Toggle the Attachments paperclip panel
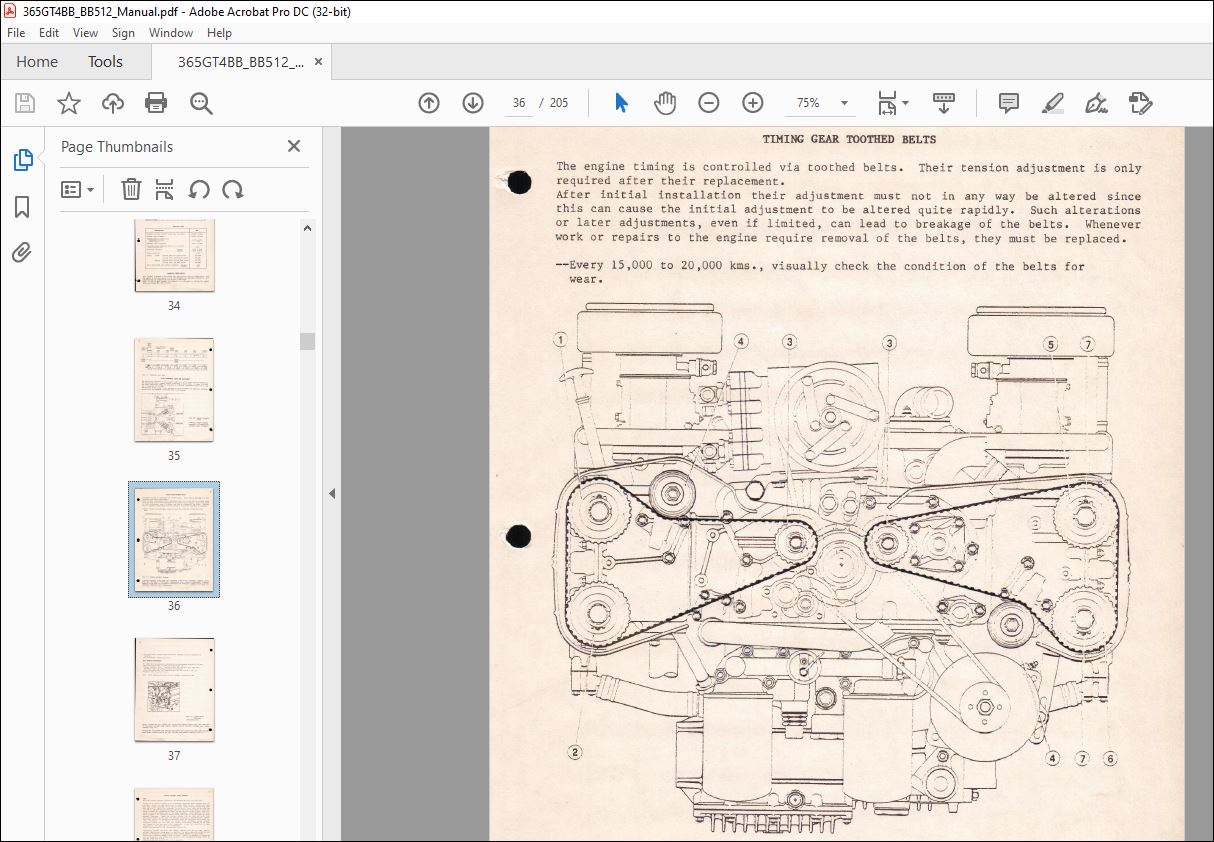This screenshot has width=1214, height=842. [x=22, y=253]
